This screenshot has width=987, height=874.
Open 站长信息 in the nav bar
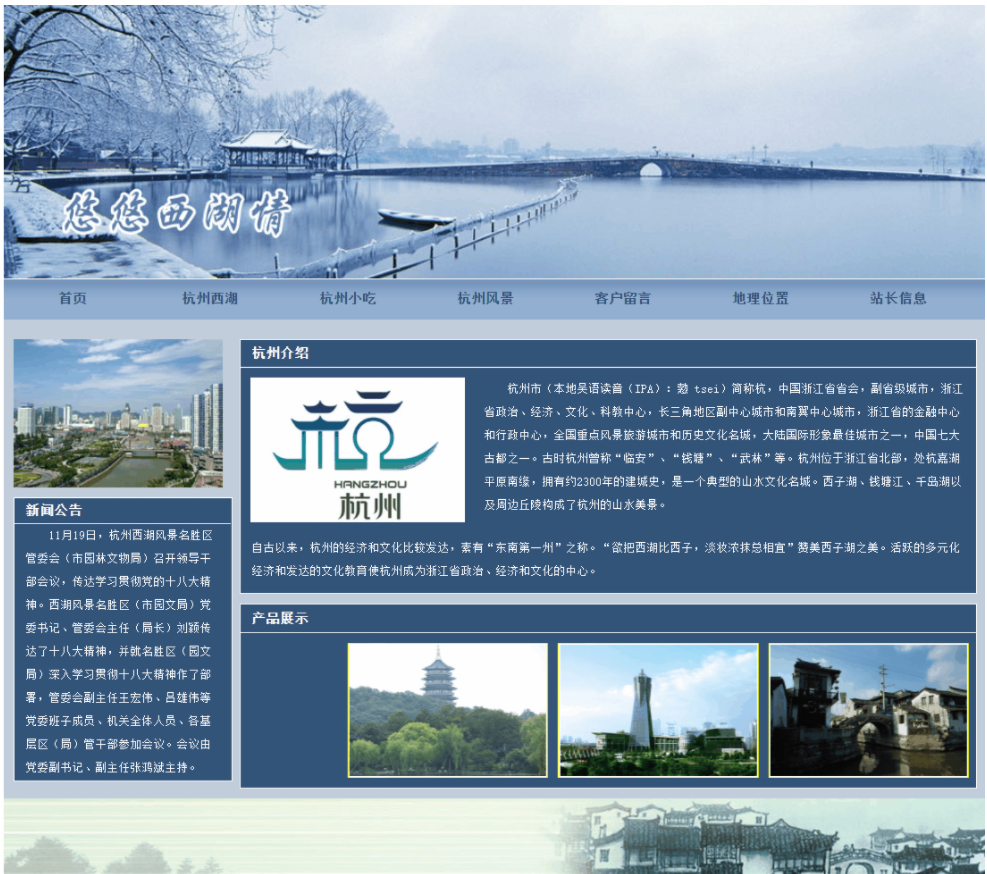click(898, 298)
